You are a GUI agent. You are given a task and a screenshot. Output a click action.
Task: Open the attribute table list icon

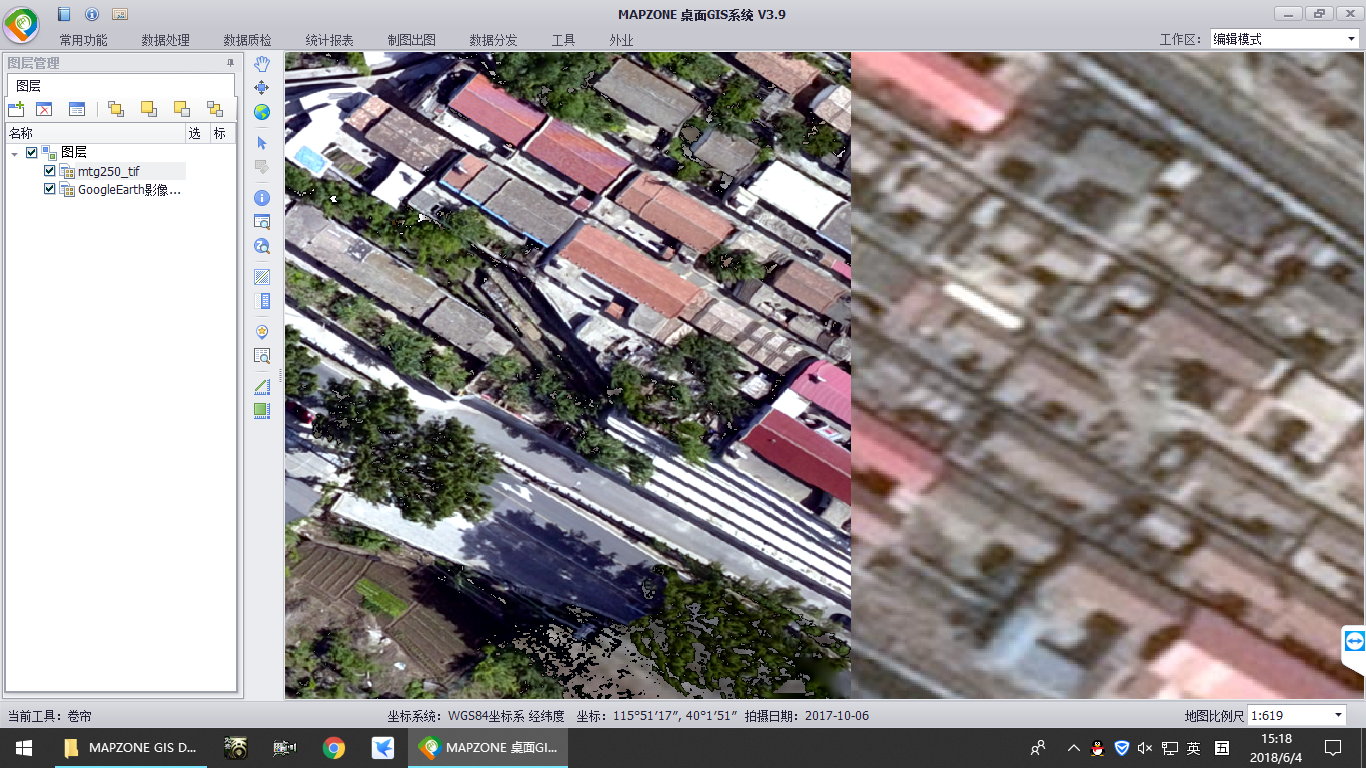pyautogui.click(x=262, y=301)
